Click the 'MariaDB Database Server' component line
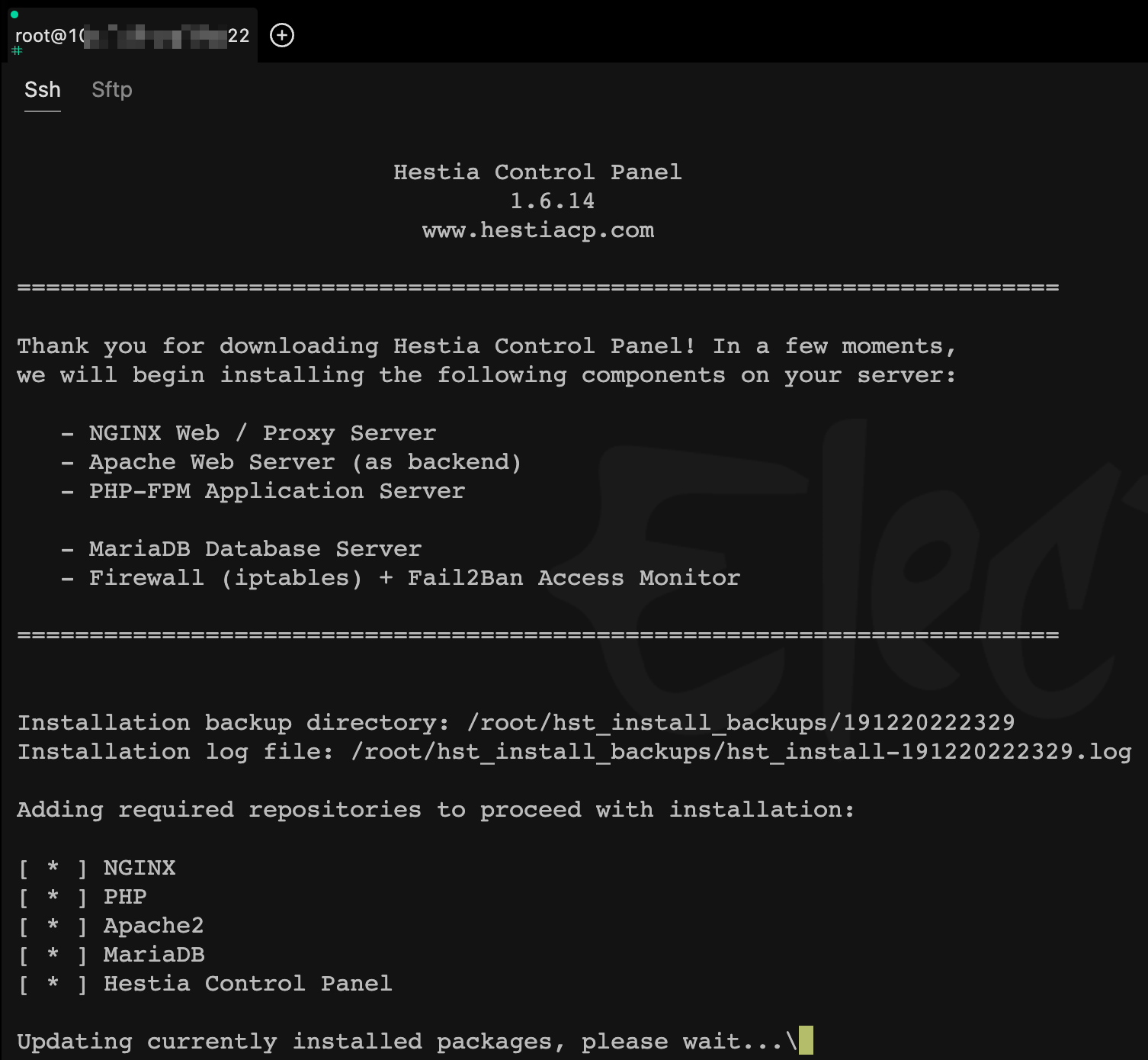This screenshot has height=1060, width=1148. pos(255,549)
